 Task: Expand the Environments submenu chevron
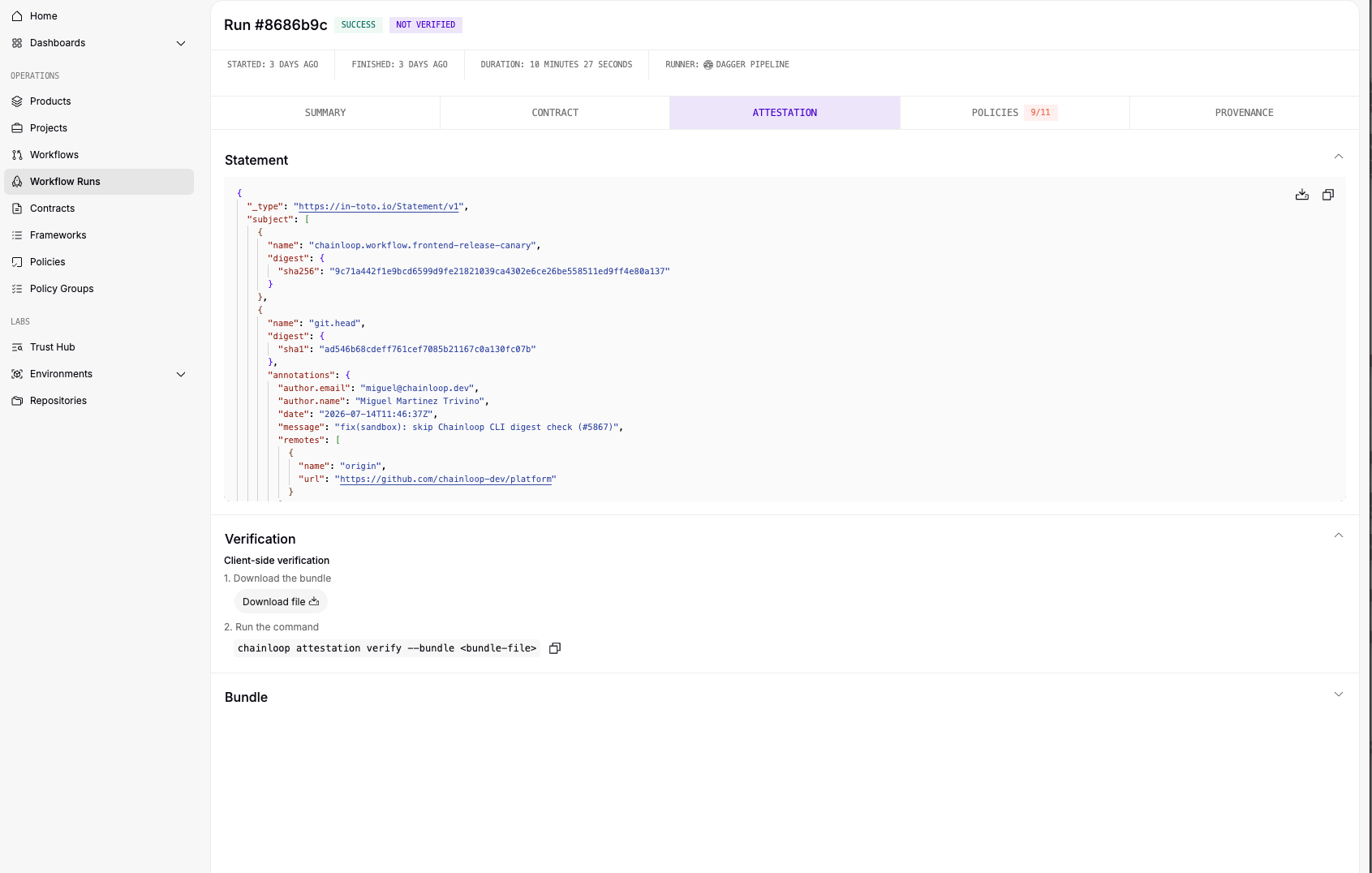tap(181, 374)
